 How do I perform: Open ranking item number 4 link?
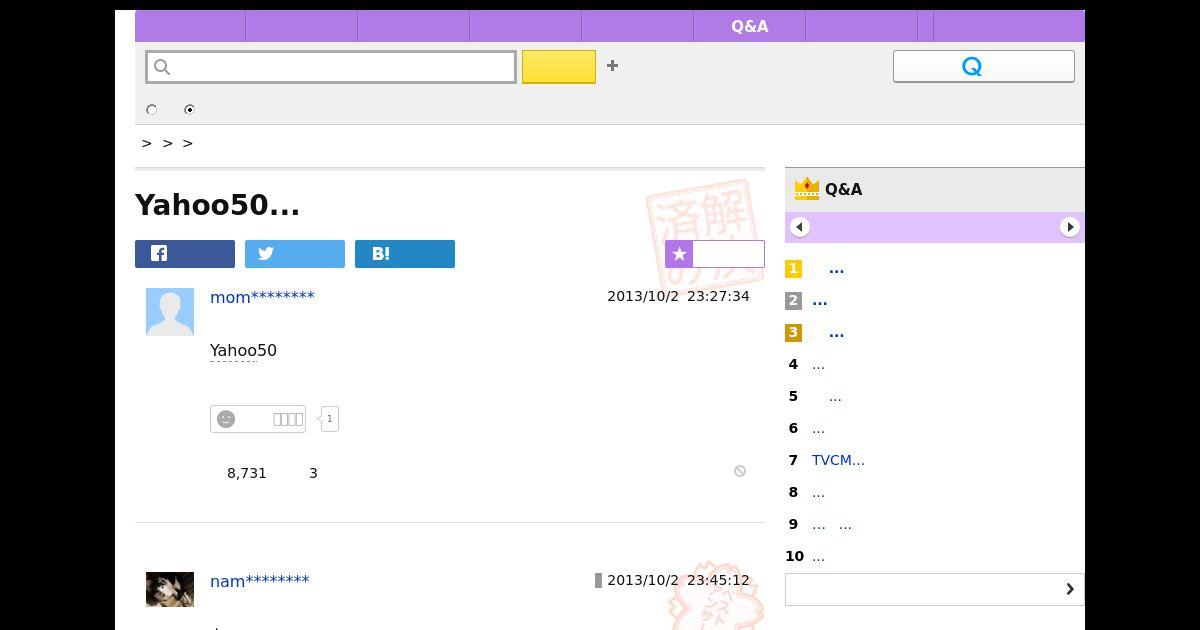coord(818,365)
